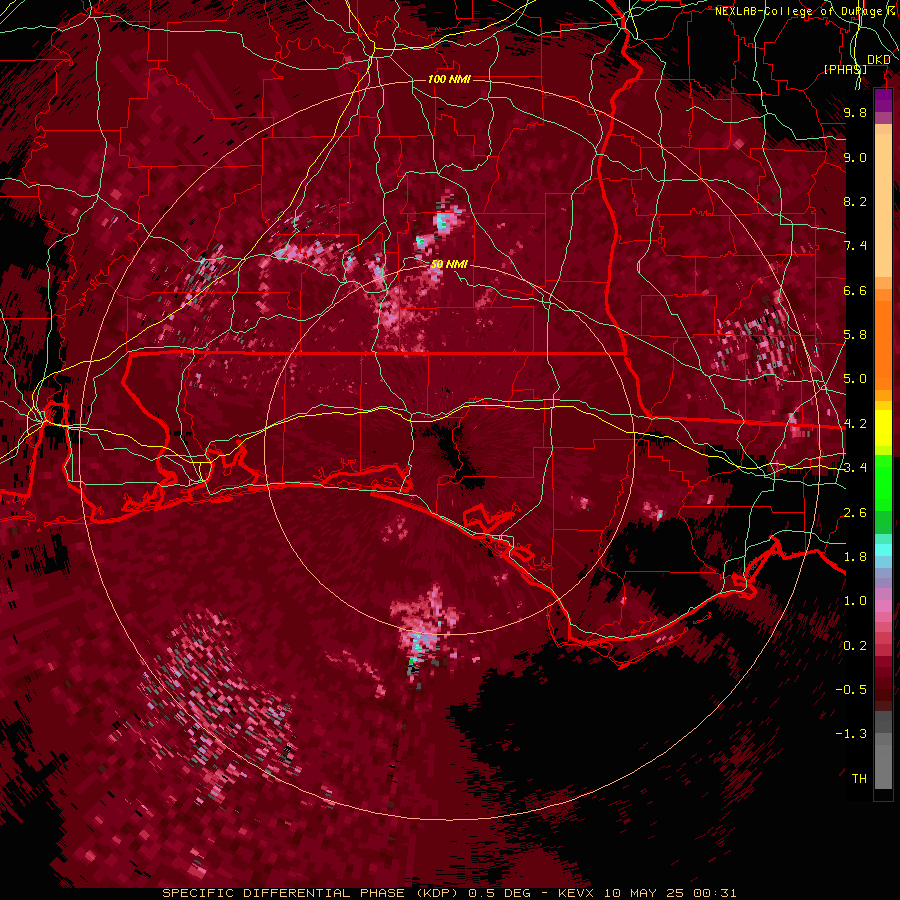Click the 1.8 scale value
The image size is (900, 900).
tap(855, 557)
